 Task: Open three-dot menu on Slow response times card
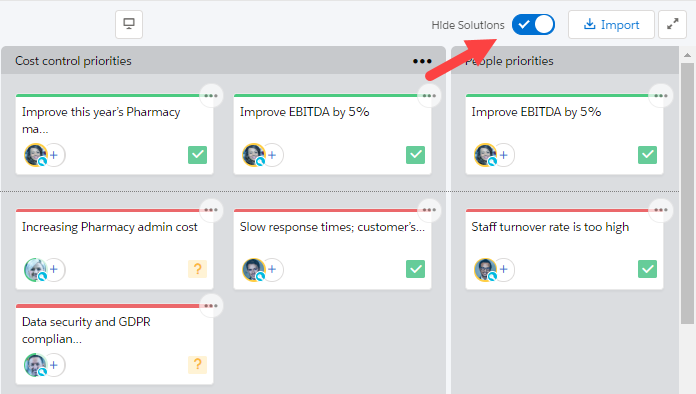pyautogui.click(x=429, y=210)
